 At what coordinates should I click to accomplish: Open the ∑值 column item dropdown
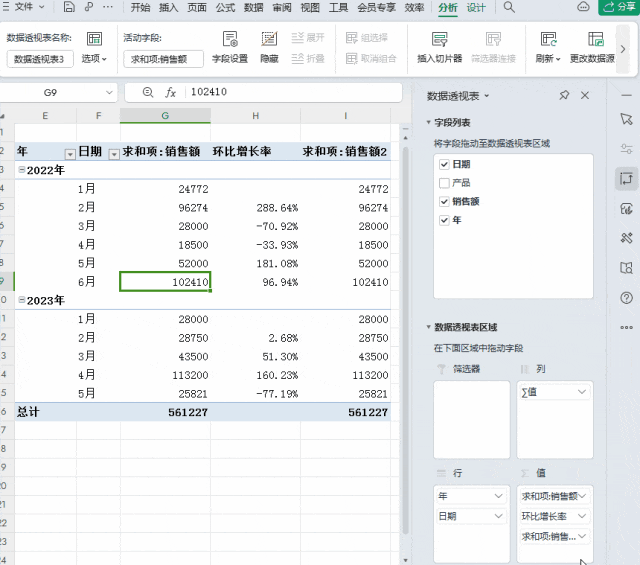[582, 392]
